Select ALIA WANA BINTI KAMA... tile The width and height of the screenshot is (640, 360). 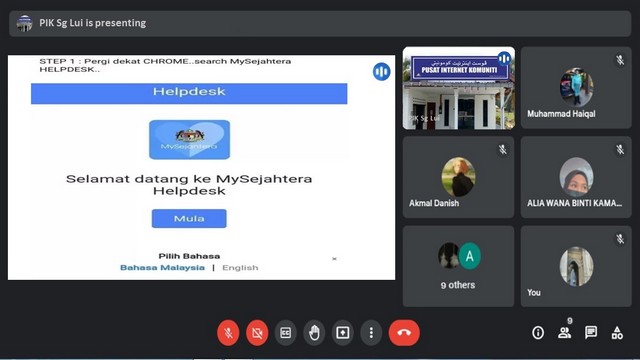576,177
